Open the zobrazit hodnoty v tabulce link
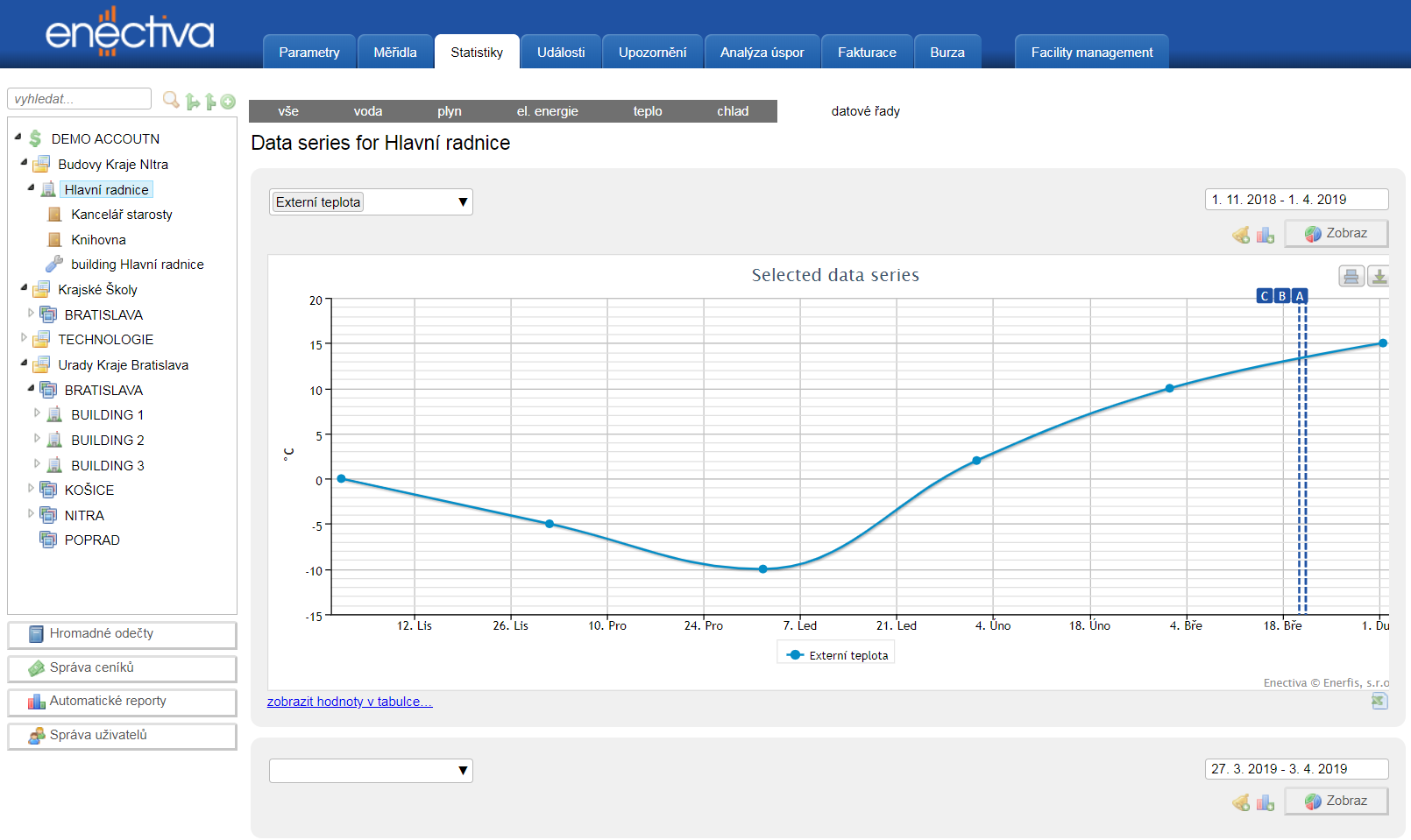 pyautogui.click(x=349, y=702)
